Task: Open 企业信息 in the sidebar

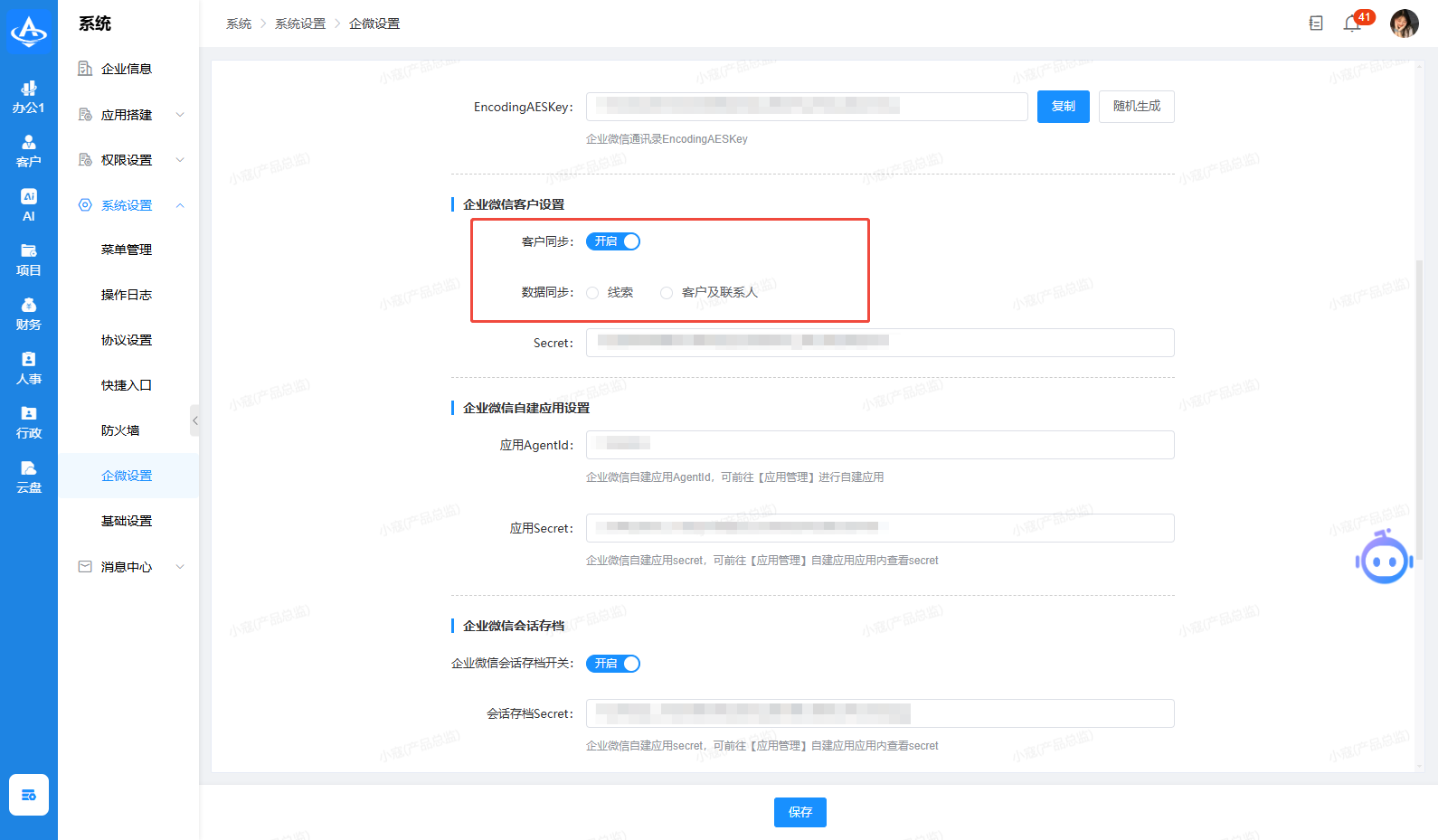Action: click(128, 69)
